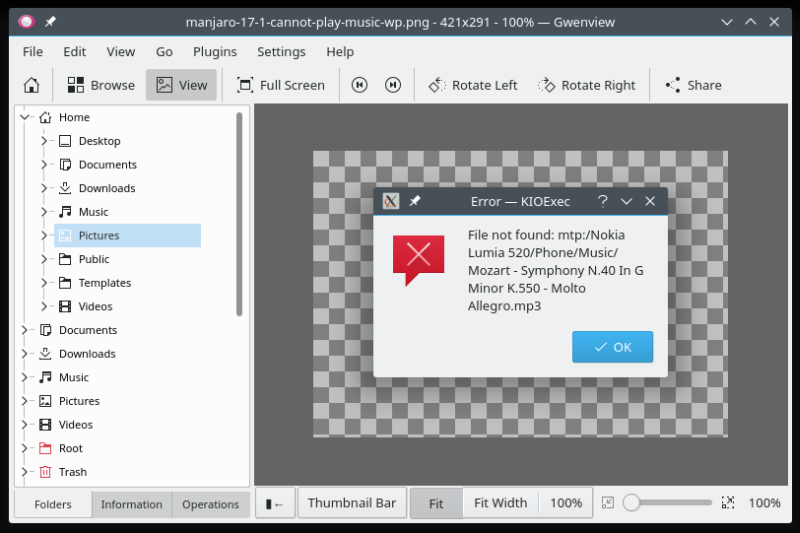The height and width of the screenshot is (533, 800).
Task: Expand the Trash tree item
Action: pos(24,472)
